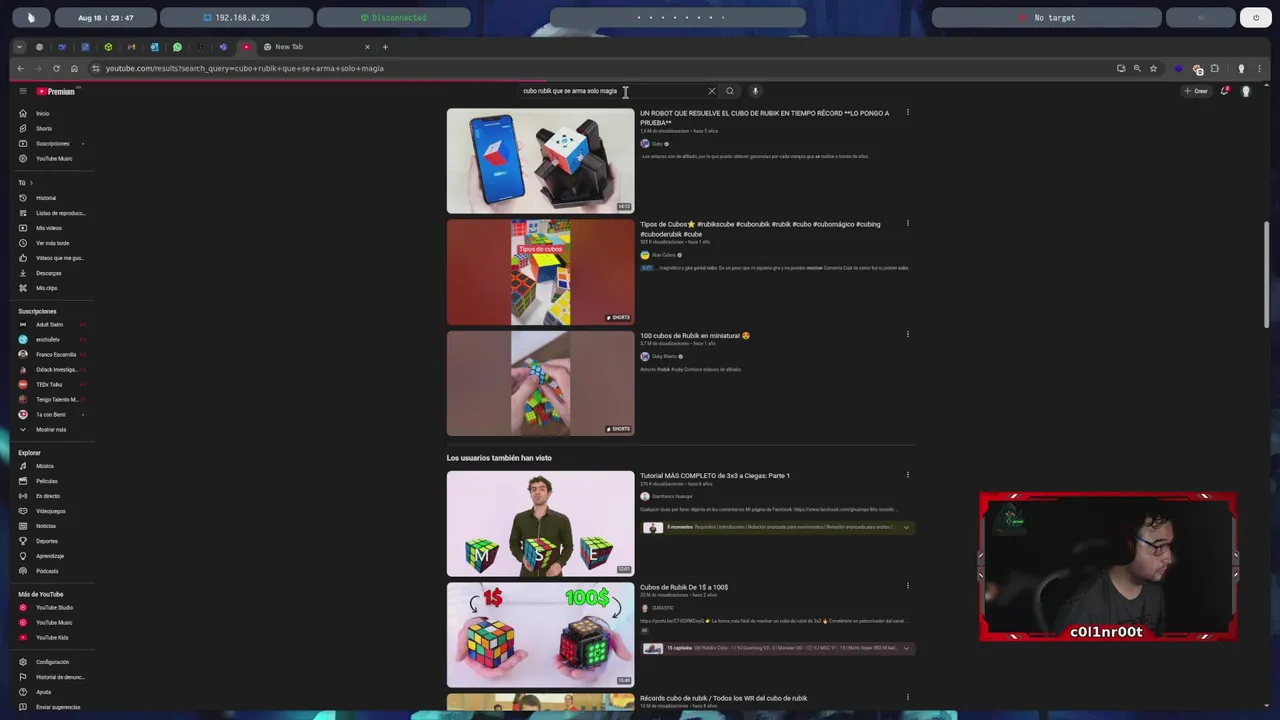
Task: Go back with browser back arrow
Action: (x=20, y=69)
